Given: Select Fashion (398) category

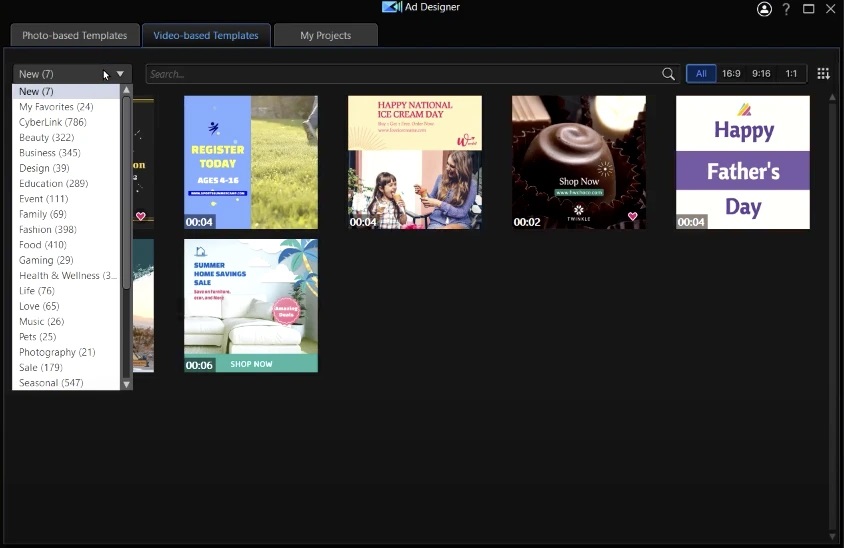Looking at the screenshot, I should click(66, 229).
